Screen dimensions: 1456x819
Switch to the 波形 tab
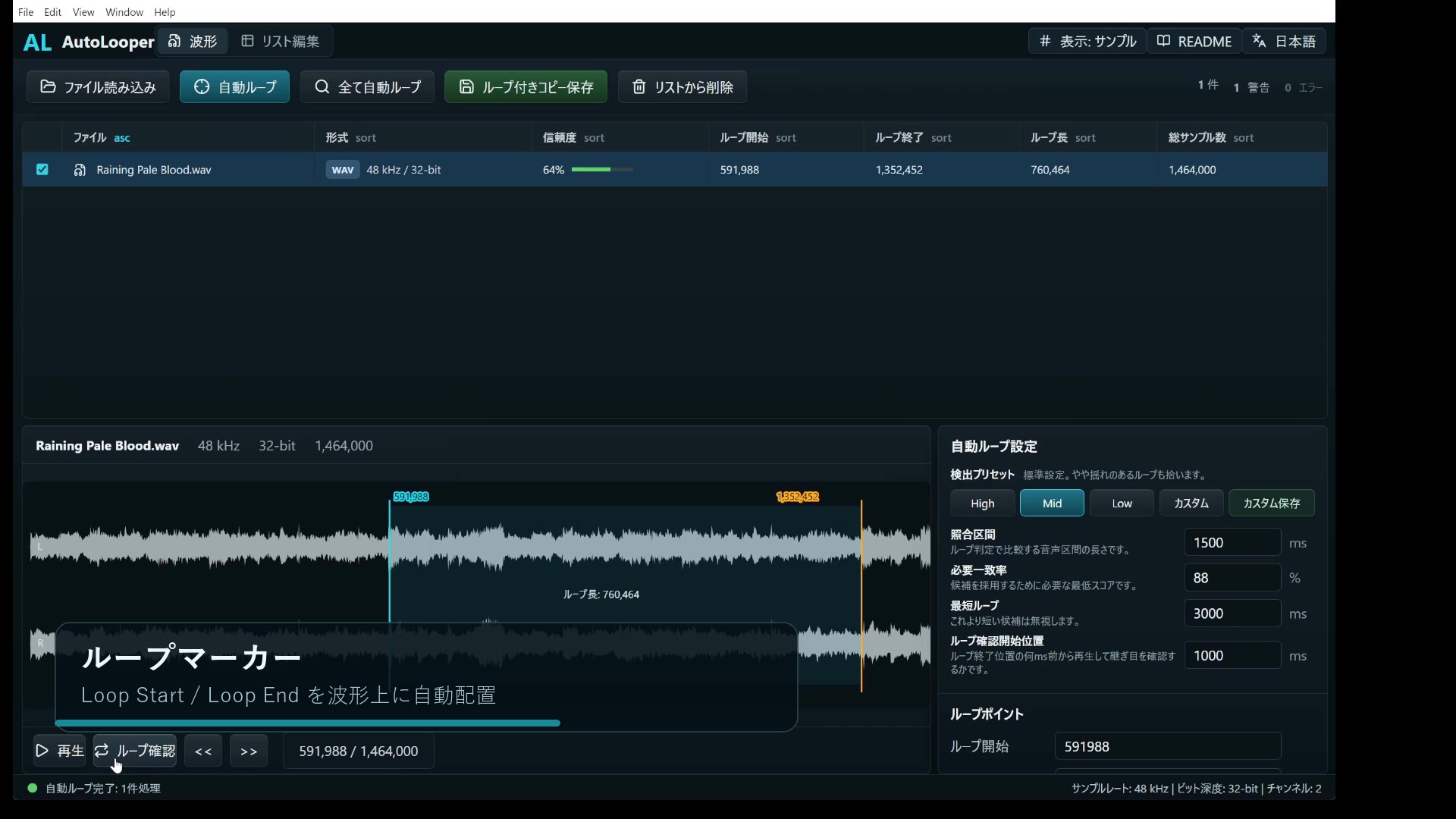(193, 41)
